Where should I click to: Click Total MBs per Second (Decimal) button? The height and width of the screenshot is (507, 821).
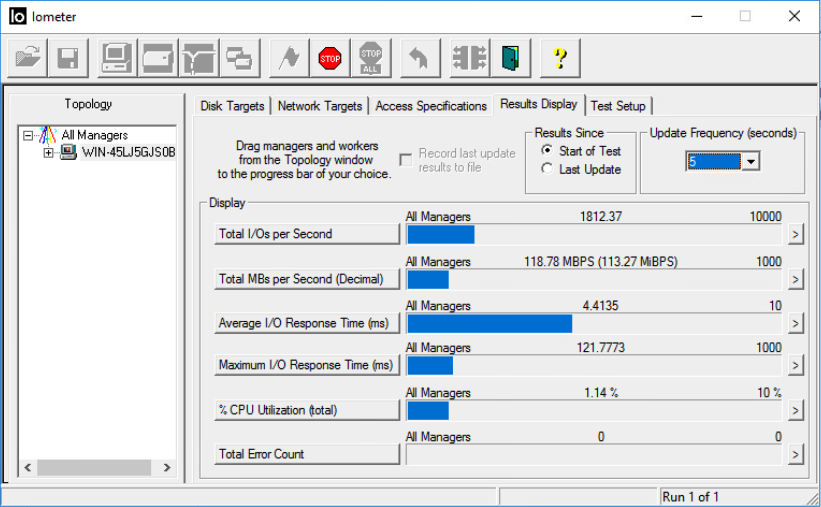307,279
